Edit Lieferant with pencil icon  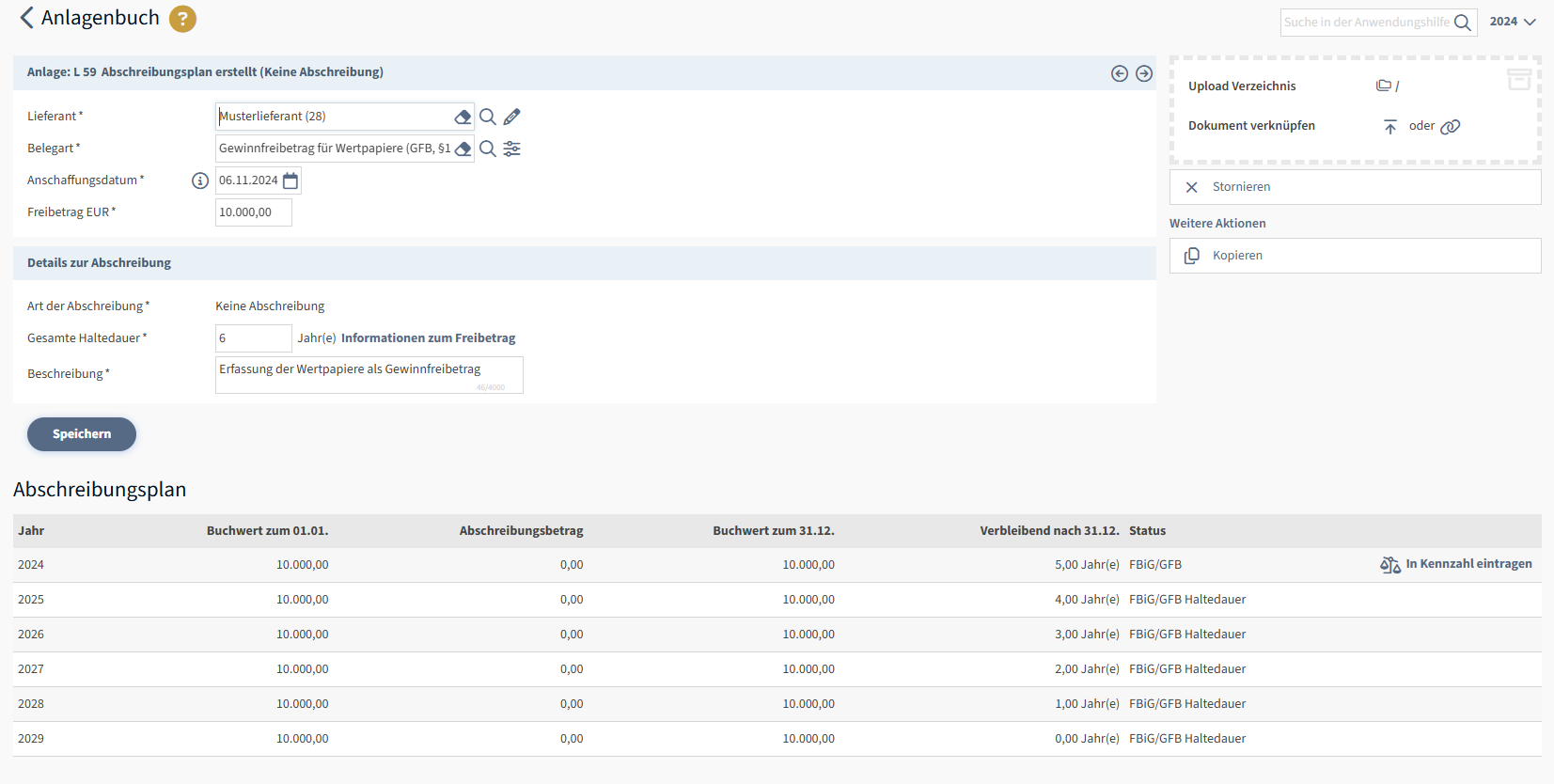coord(511,117)
